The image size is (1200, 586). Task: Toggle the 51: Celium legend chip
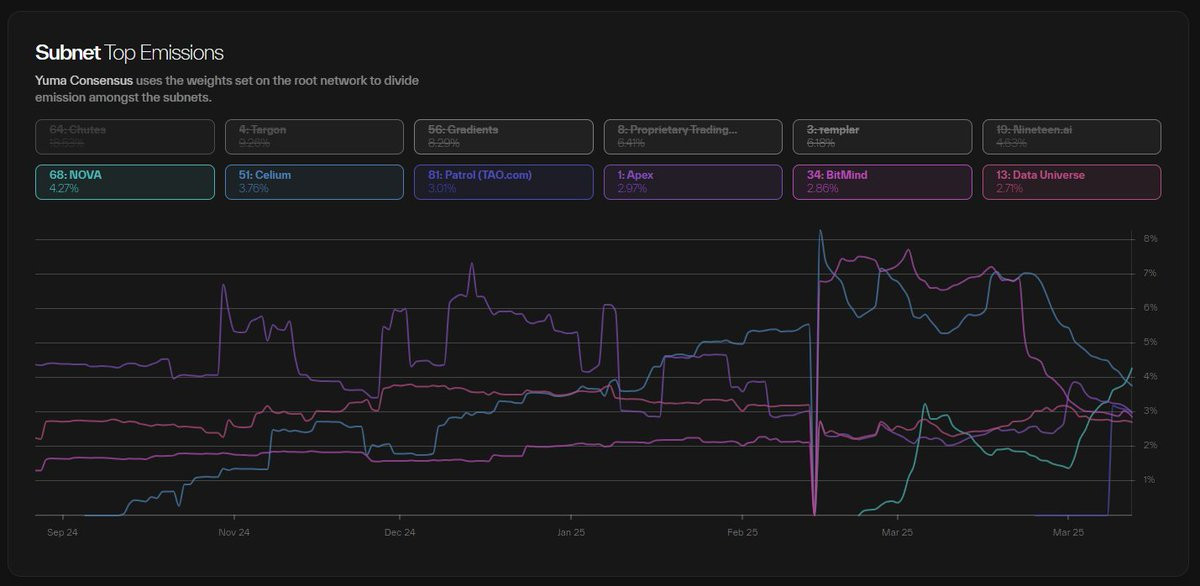tap(314, 182)
